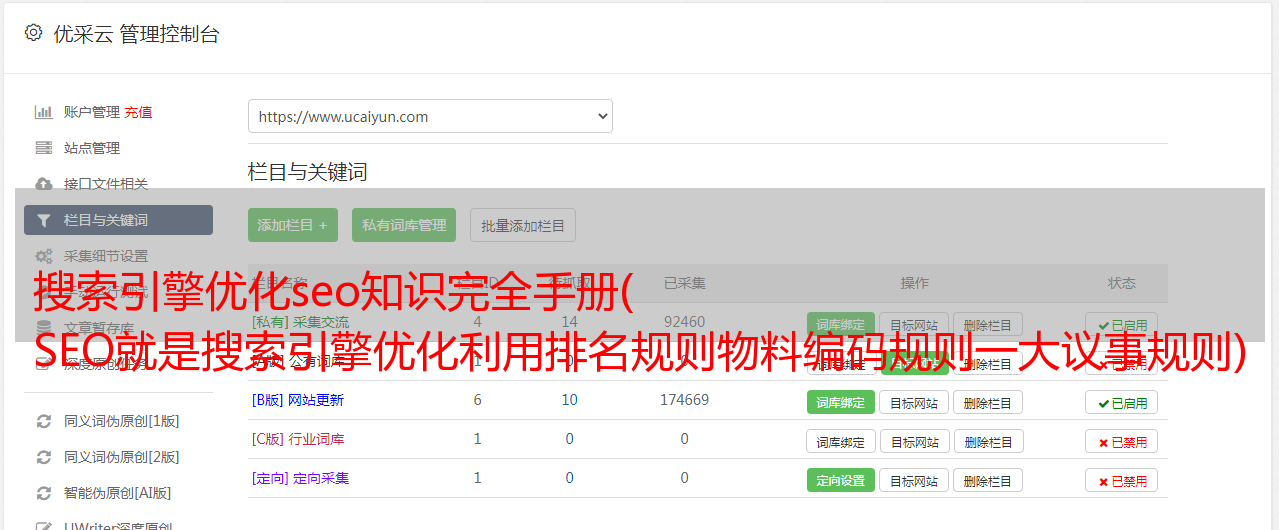Click the 批量添加栏目 button
This screenshot has width=1279, height=530.
523,225
